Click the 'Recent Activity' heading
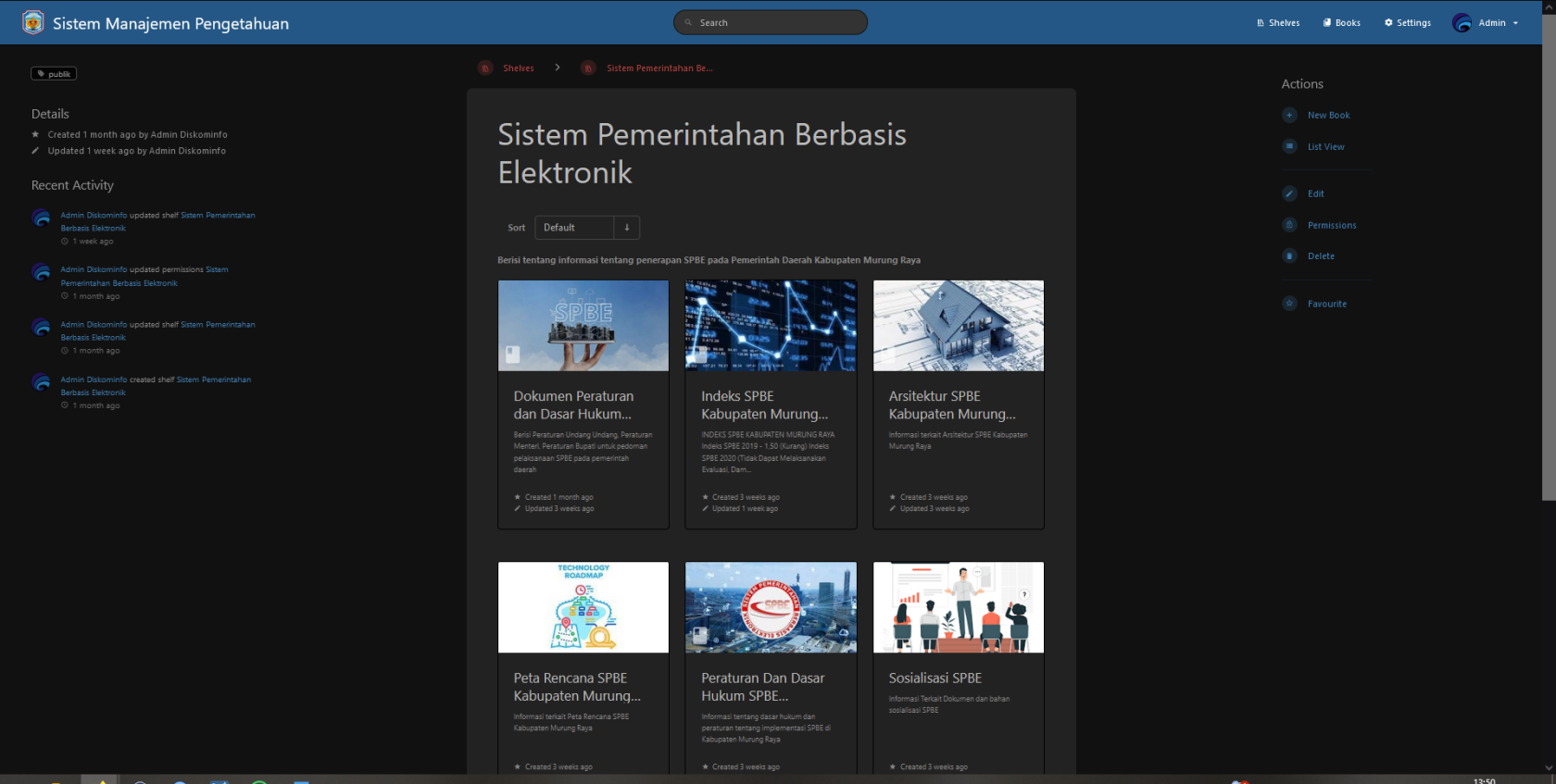 pyautogui.click(x=72, y=186)
